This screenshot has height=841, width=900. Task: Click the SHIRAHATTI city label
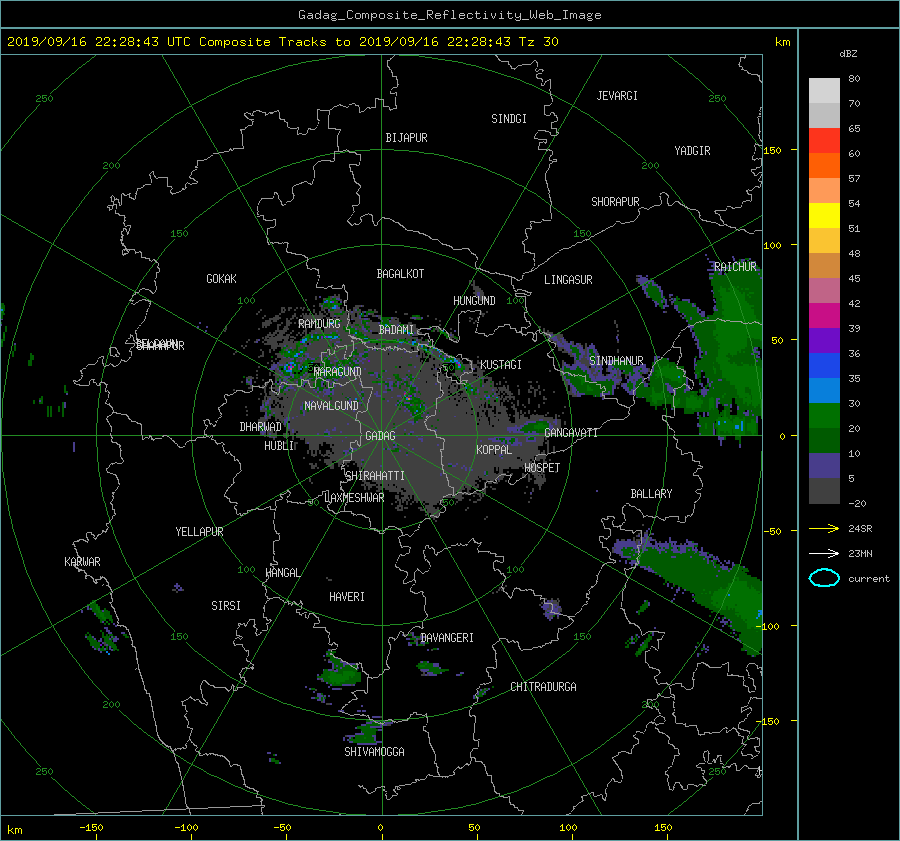pos(375,476)
